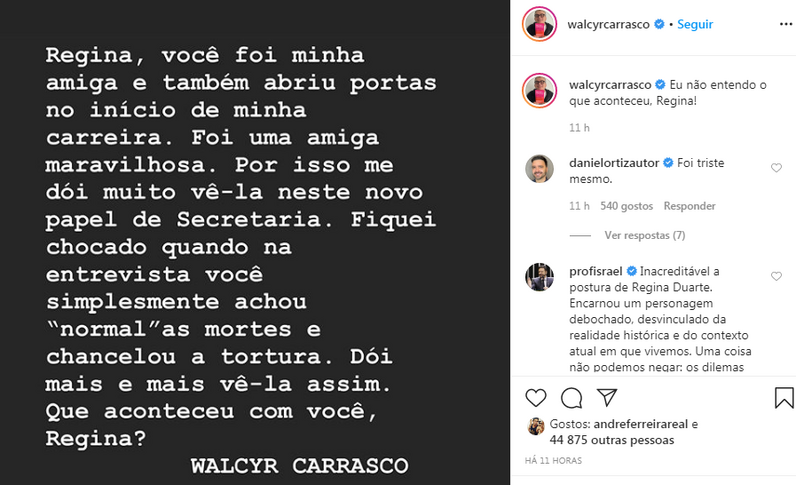Viewport: 796px width, 485px height.
Task: Like profisrael's comment heart
Action: point(776,276)
